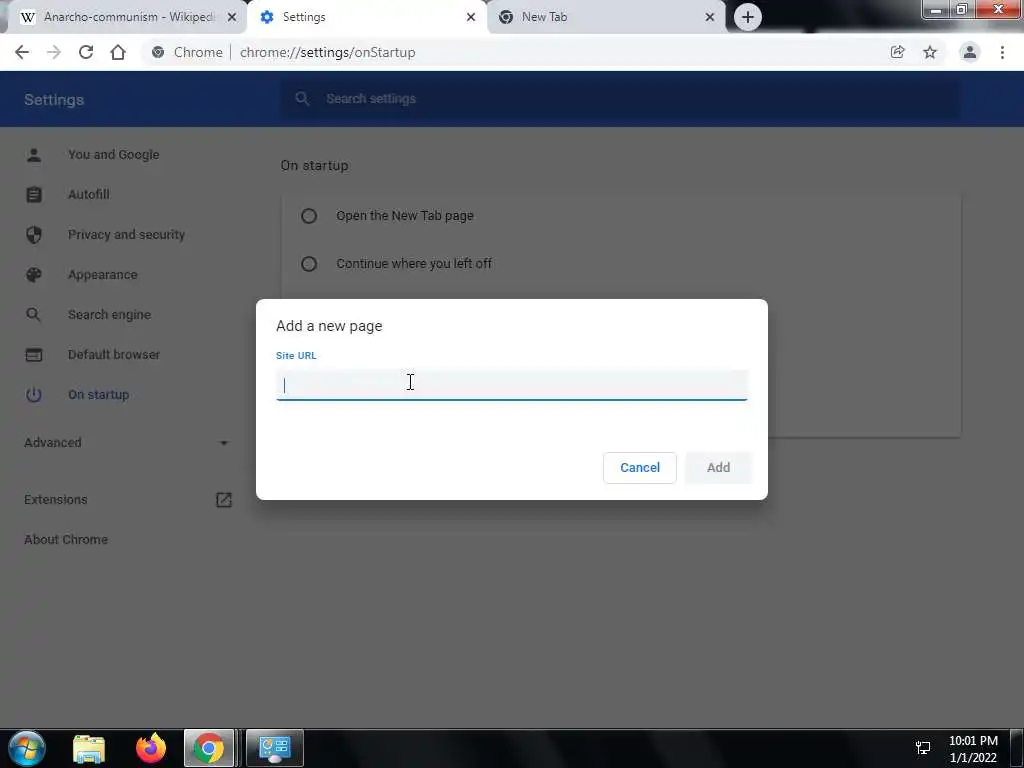Click the search magnifier icon in settings header
Screen dimensions: 1024x768
(302, 99)
